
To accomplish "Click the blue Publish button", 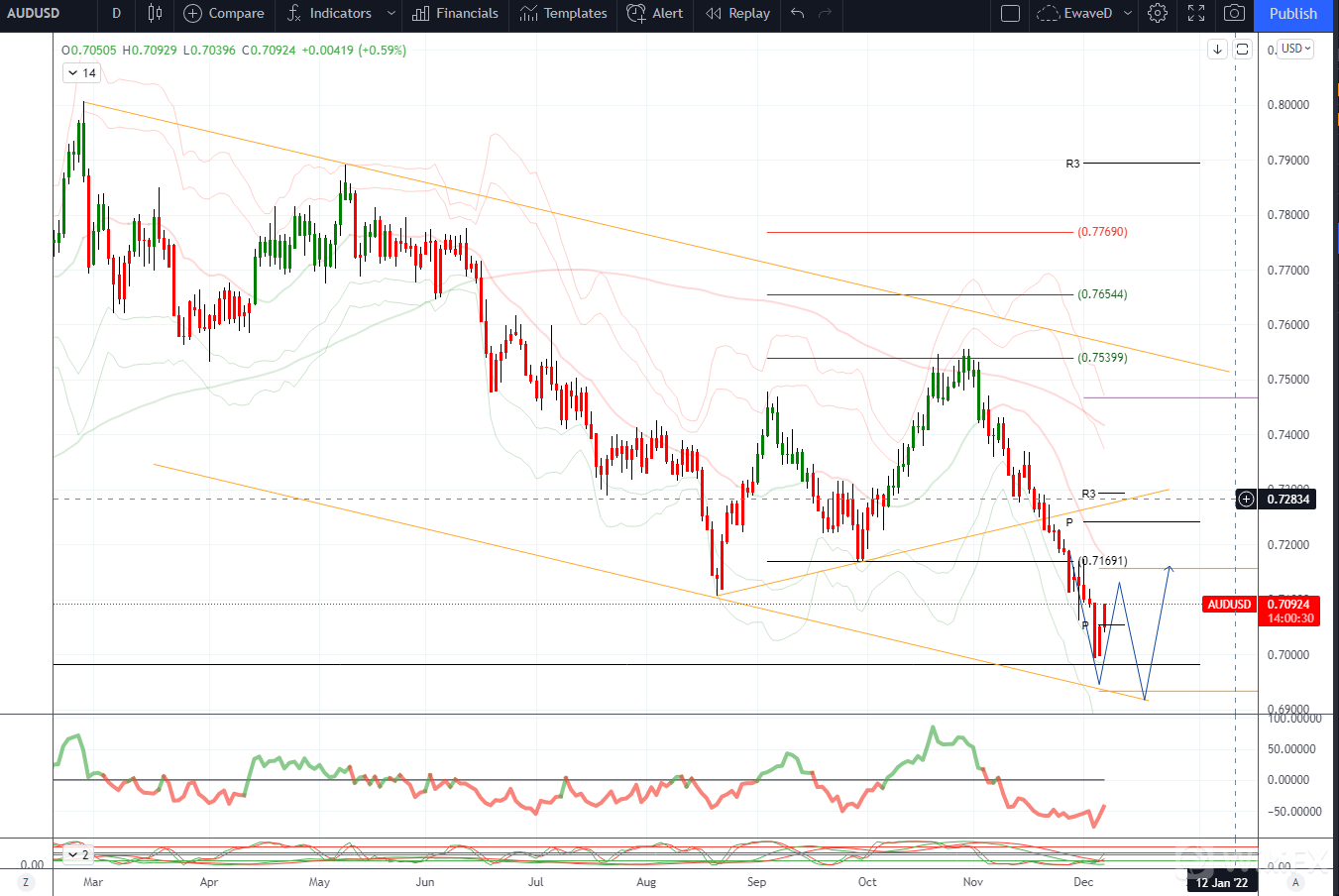I will tap(1292, 13).
